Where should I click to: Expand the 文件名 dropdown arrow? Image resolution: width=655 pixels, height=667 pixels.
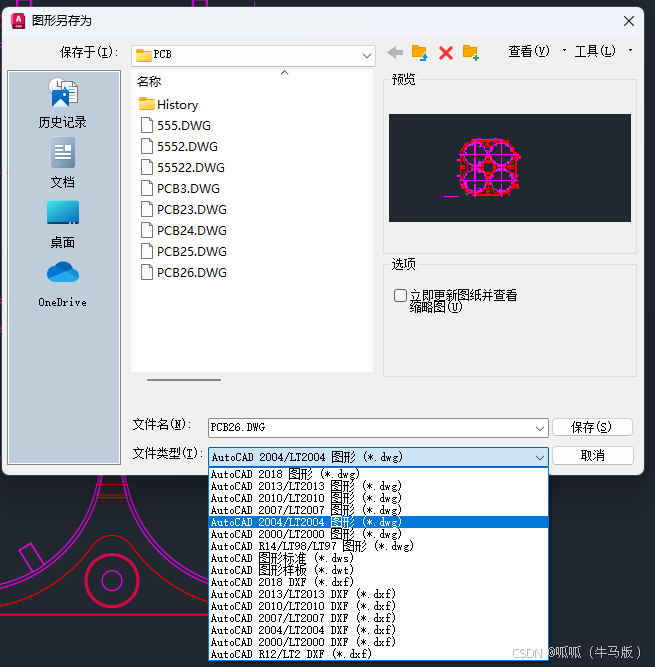[540, 428]
